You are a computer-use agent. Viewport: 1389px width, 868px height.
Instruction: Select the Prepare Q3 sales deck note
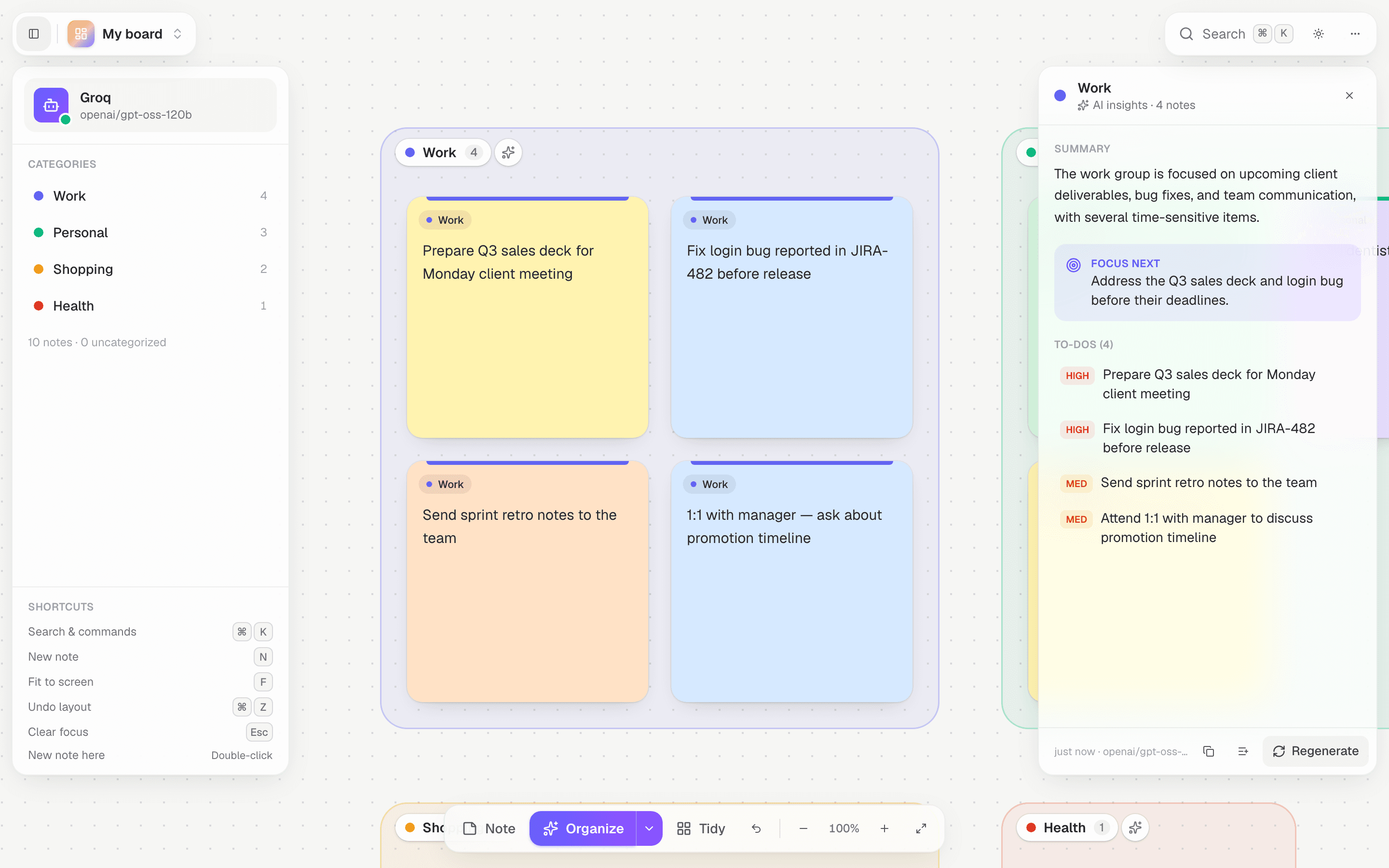pos(527,317)
